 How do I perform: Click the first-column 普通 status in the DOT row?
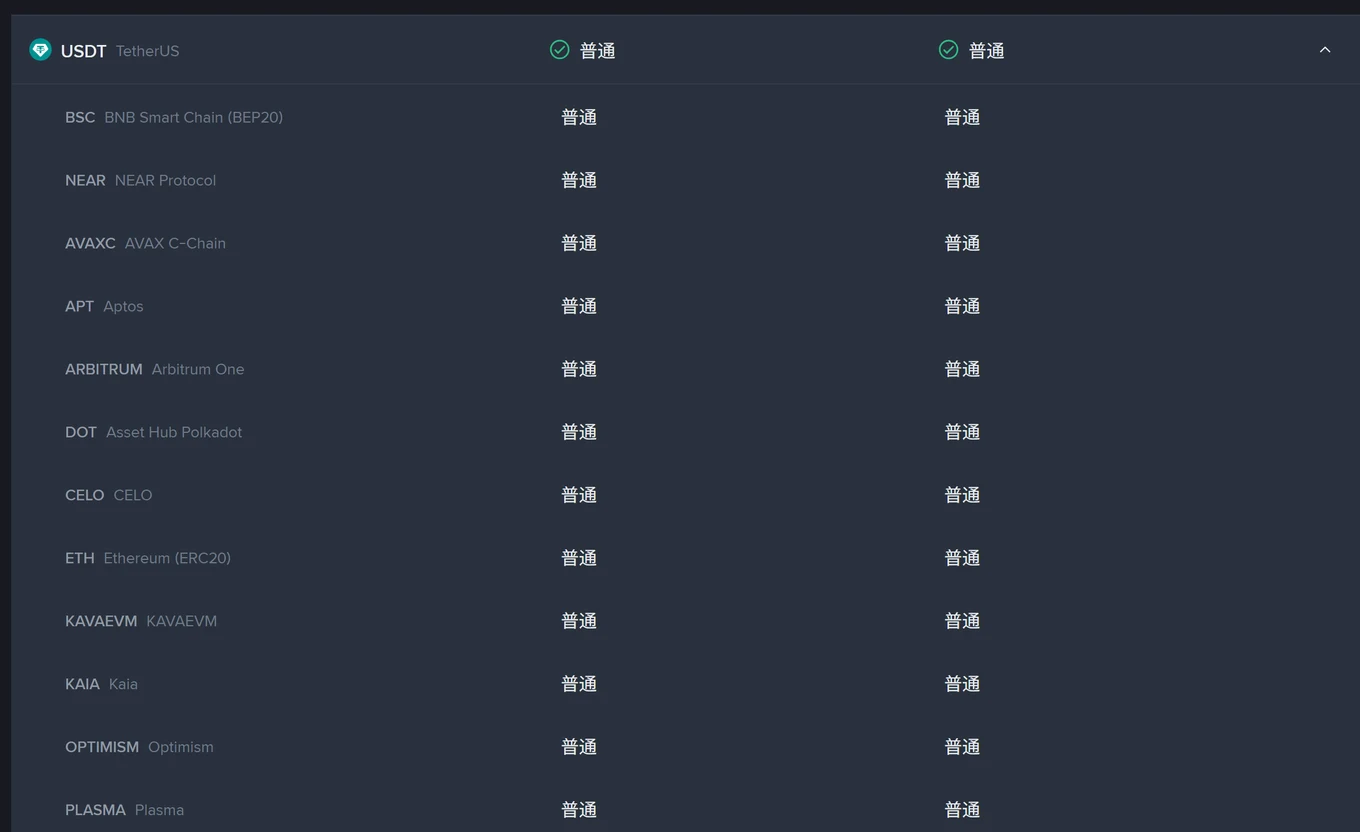click(579, 432)
